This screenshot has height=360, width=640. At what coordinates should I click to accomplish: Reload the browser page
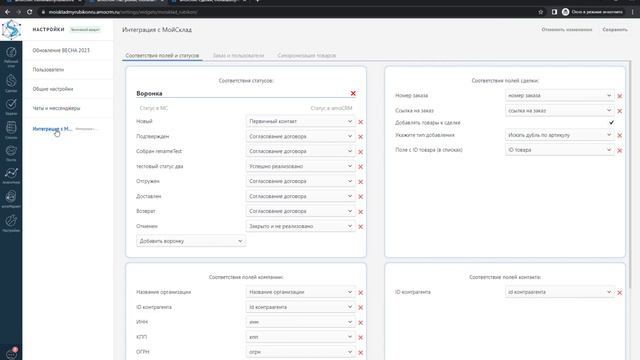pyautogui.click(x=29, y=12)
